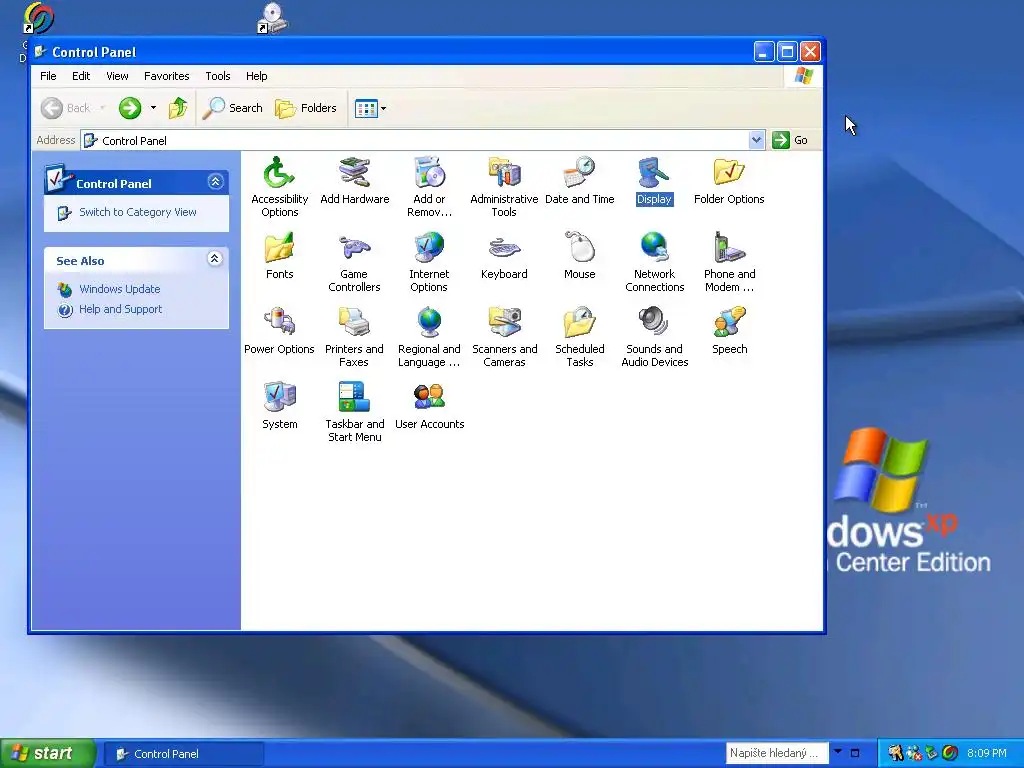Open Scheduled Tasks icon

coord(579,336)
